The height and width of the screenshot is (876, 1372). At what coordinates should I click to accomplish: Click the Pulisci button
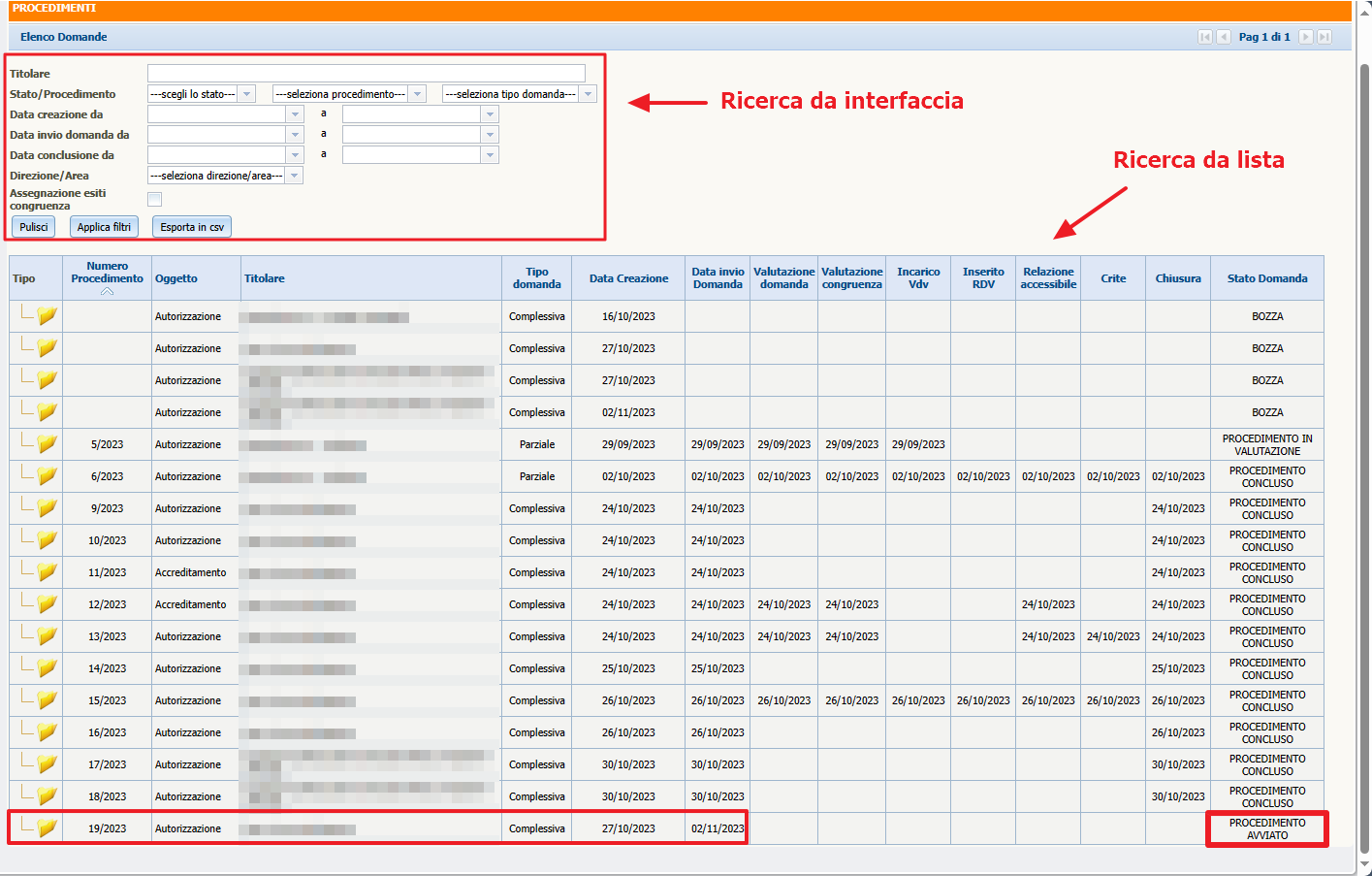(x=34, y=227)
